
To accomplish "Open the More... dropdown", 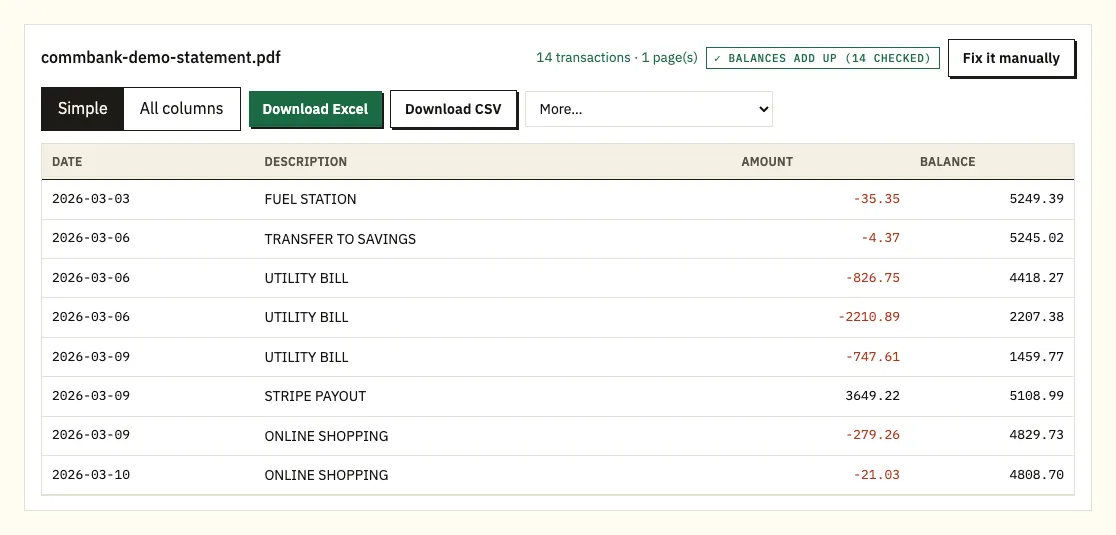I will (x=648, y=109).
